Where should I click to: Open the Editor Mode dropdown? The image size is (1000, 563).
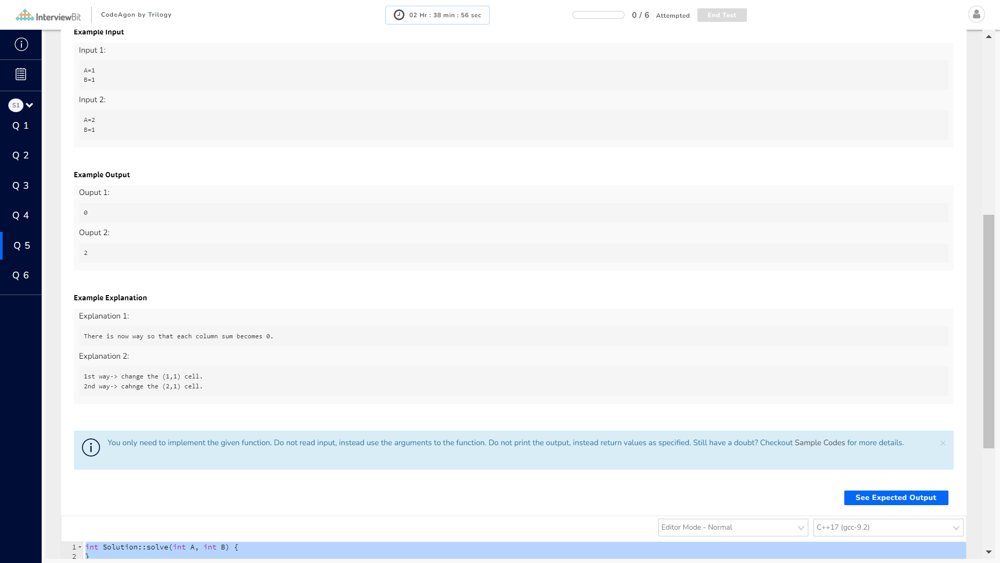pos(732,527)
